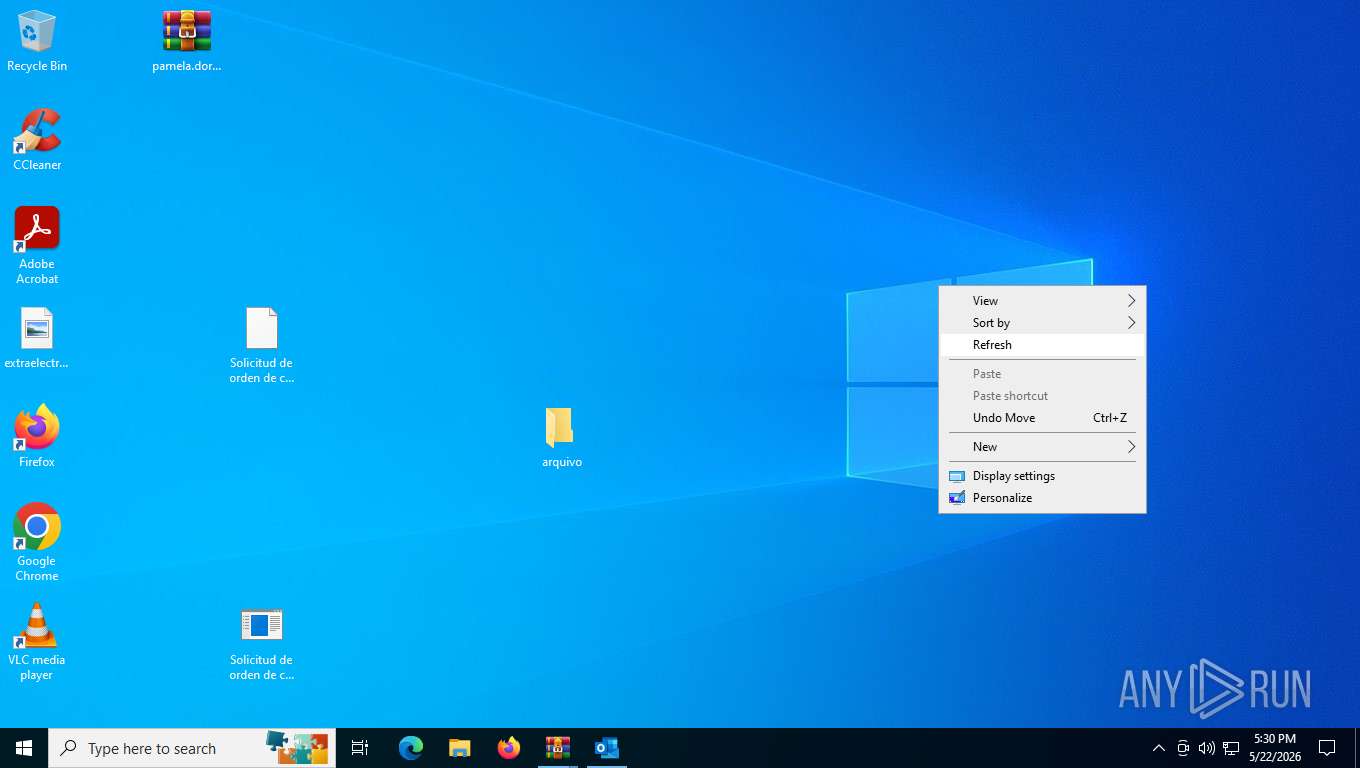
Task: Expand the Sort by submenu
Action: tap(1042, 323)
